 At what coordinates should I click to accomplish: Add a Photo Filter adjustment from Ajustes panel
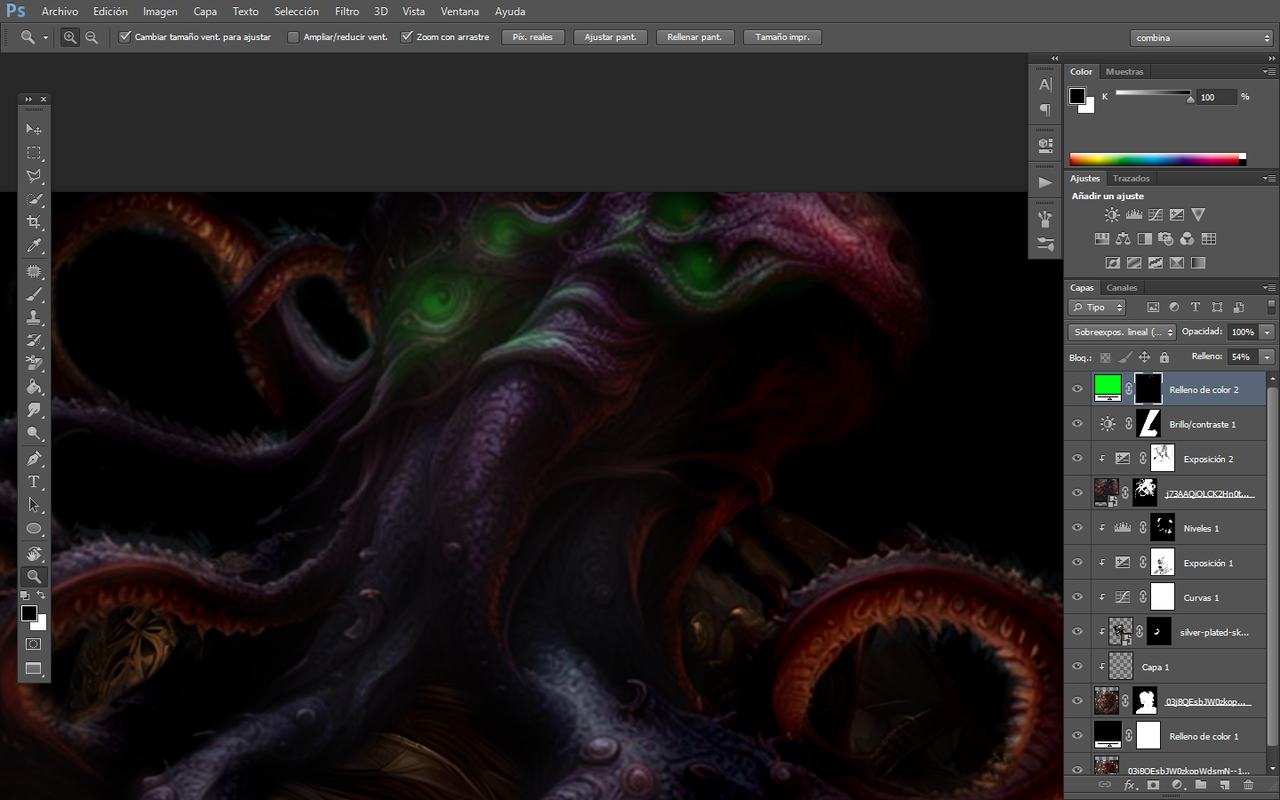pos(1166,239)
